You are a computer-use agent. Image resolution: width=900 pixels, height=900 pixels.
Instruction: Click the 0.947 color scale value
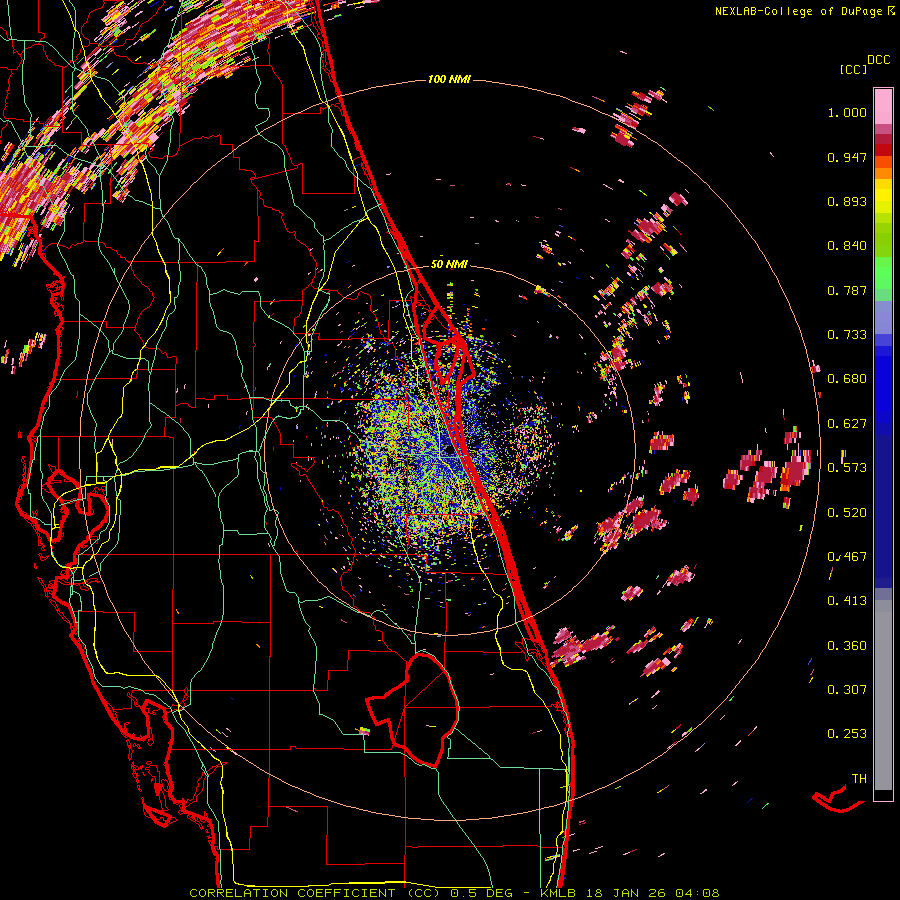pyautogui.click(x=847, y=157)
